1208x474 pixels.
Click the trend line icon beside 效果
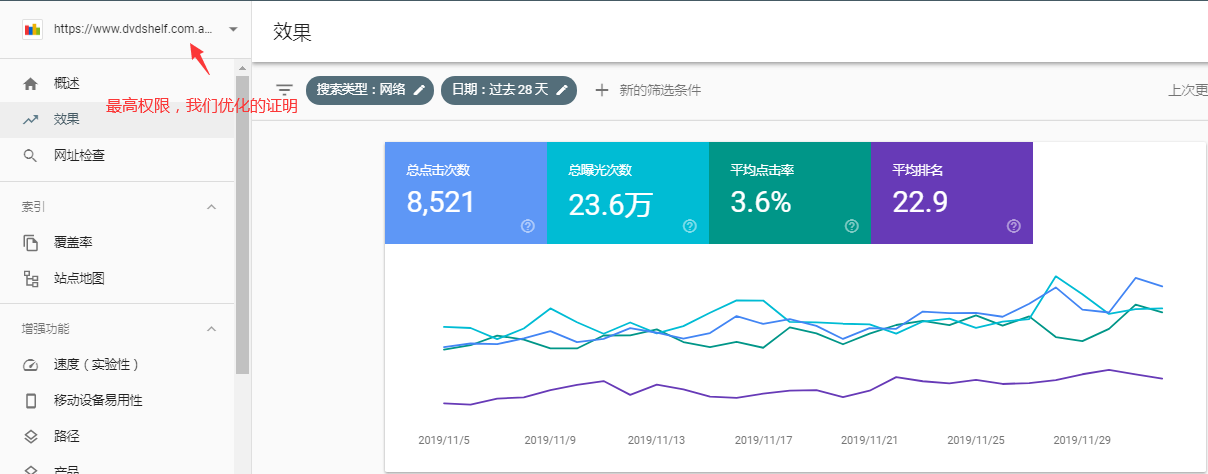31,119
